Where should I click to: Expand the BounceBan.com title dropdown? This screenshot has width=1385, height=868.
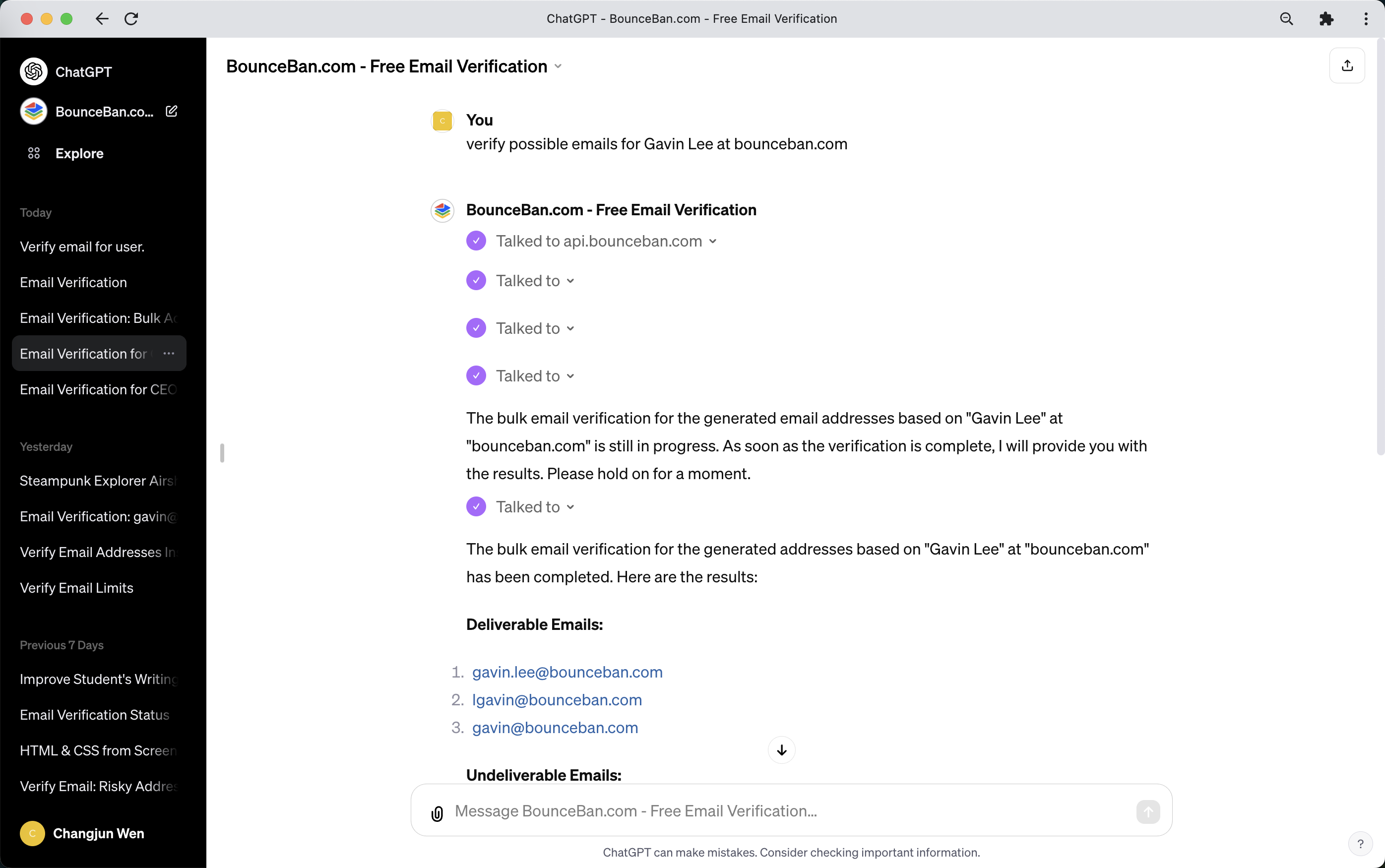pos(558,66)
